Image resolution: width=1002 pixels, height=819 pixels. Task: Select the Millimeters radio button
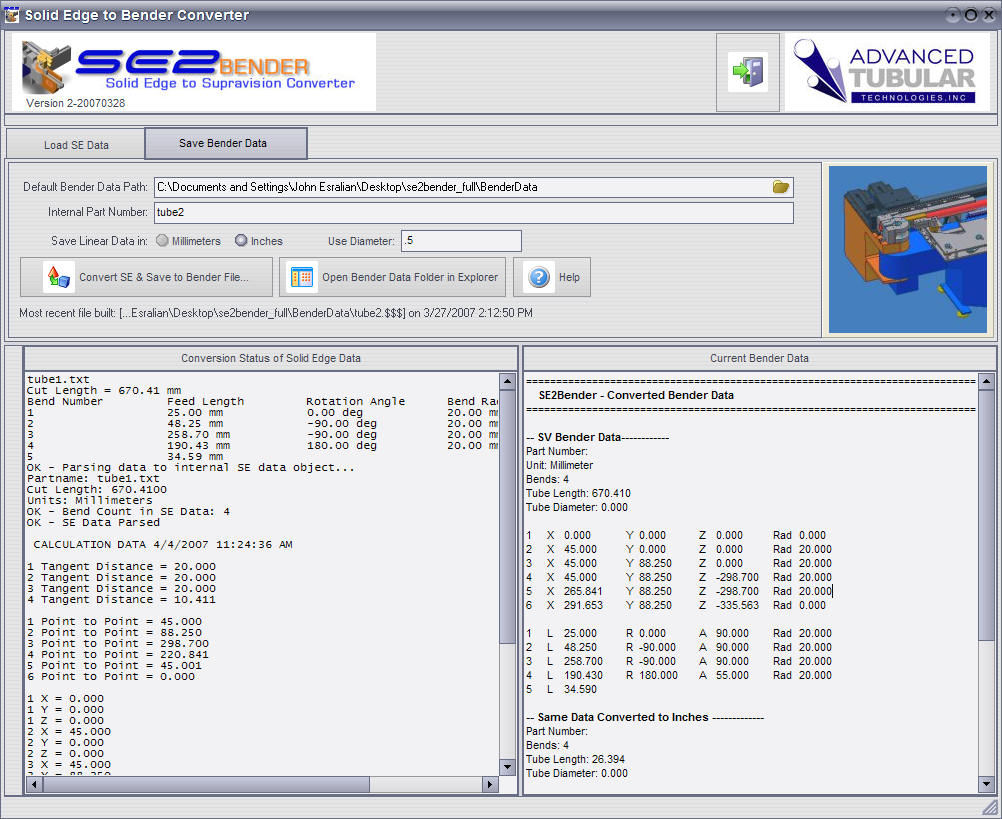click(x=162, y=241)
